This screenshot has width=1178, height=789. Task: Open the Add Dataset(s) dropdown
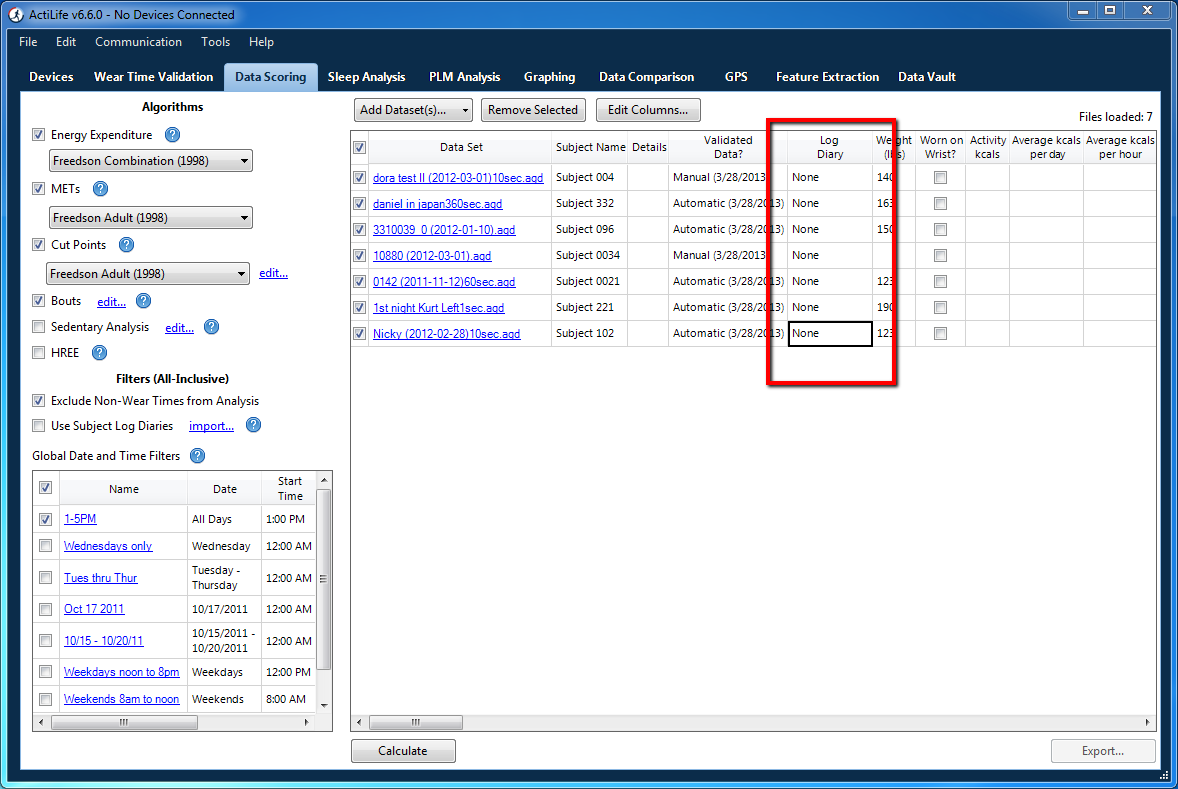465,110
